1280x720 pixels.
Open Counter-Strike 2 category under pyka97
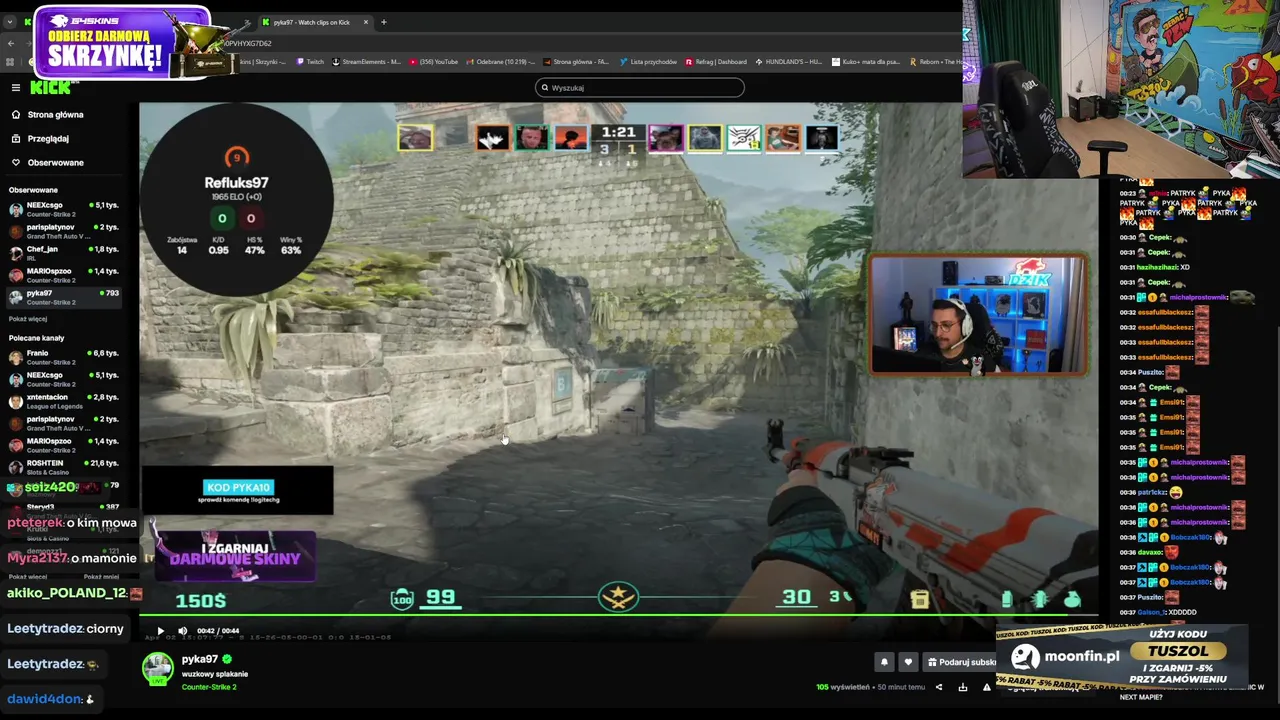pyautogui.click(x=209, y=688)
